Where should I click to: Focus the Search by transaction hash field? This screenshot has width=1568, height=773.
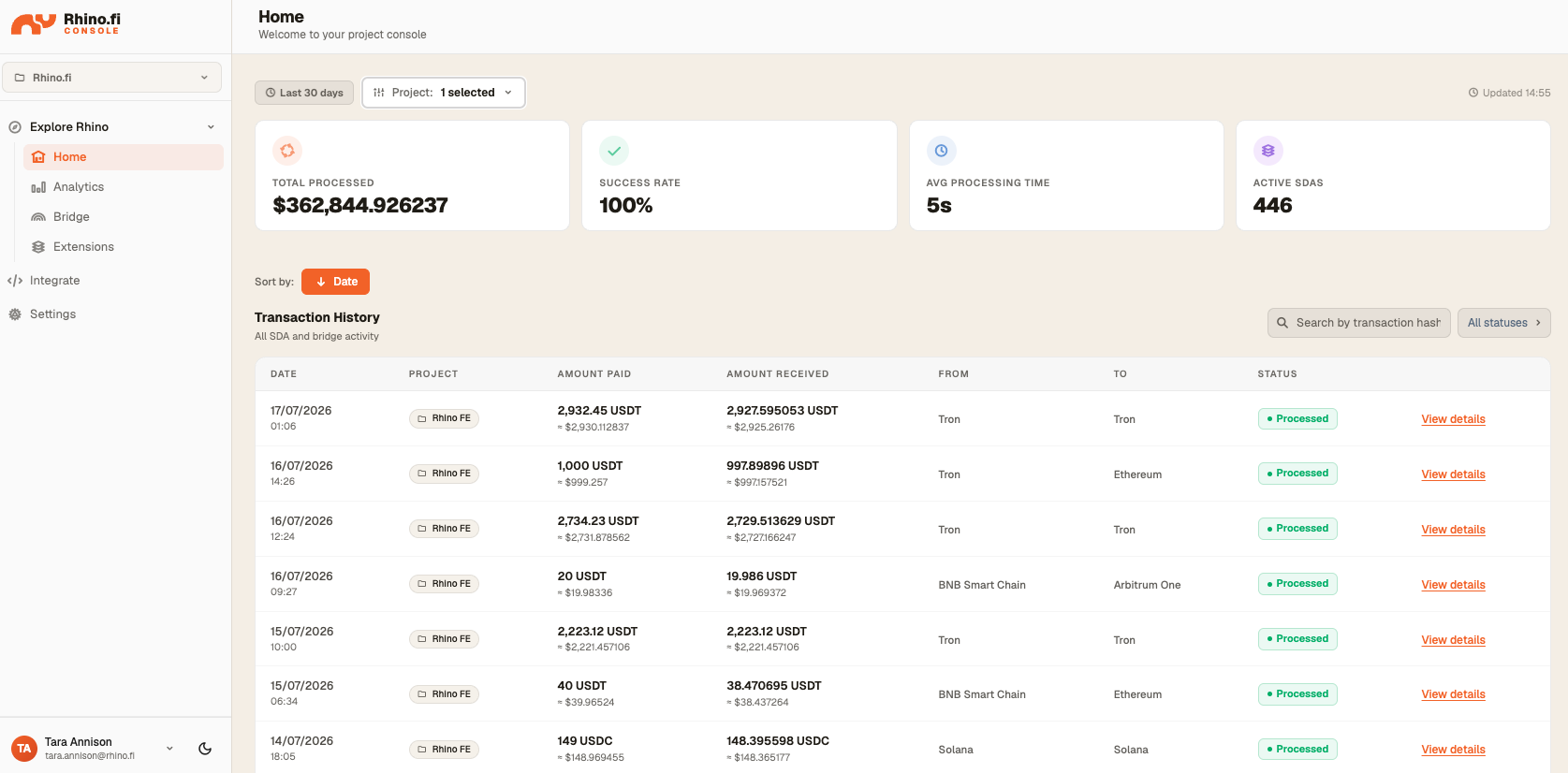coord(1359,323)
